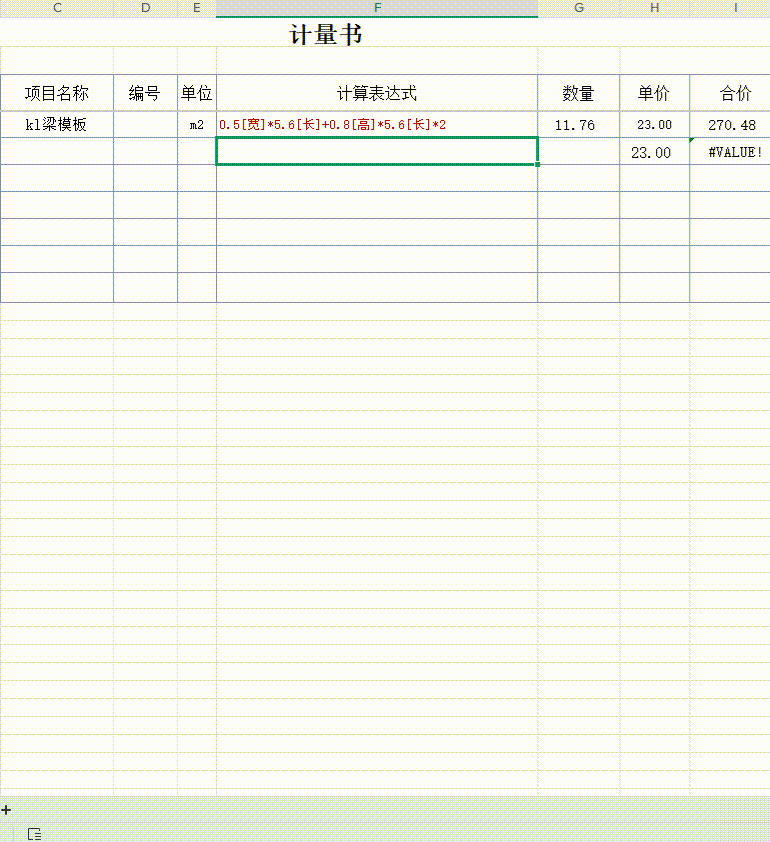
Task: Click the 计量书 title cell
Action: point(326,35)
